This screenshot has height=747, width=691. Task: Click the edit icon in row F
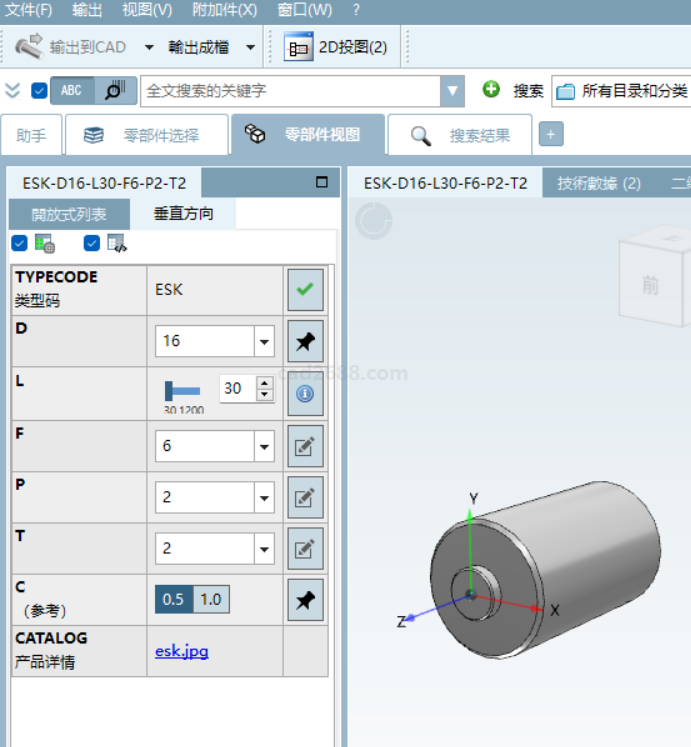(x=305, y=446)
